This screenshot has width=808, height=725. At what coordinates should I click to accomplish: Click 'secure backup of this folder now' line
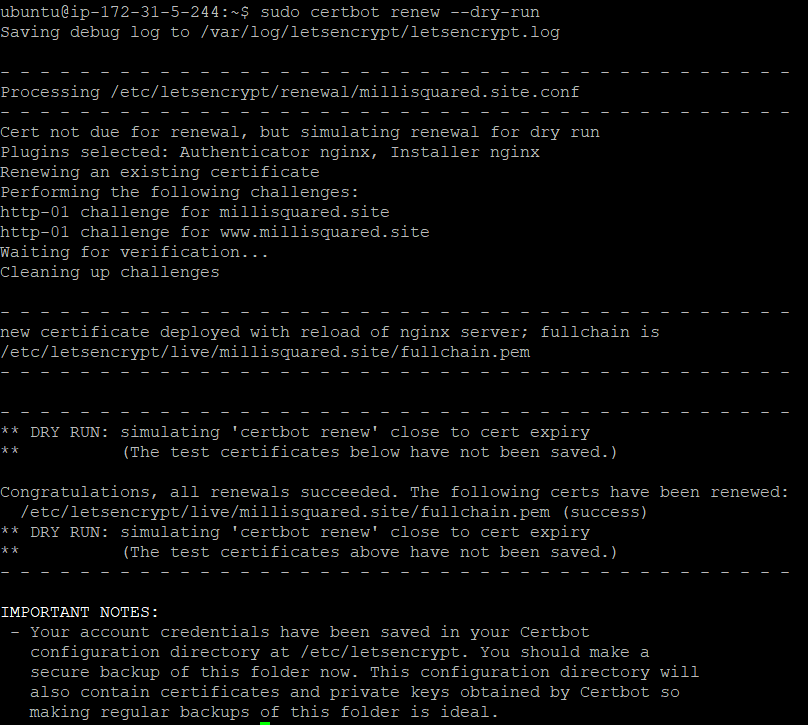point(364,672)
